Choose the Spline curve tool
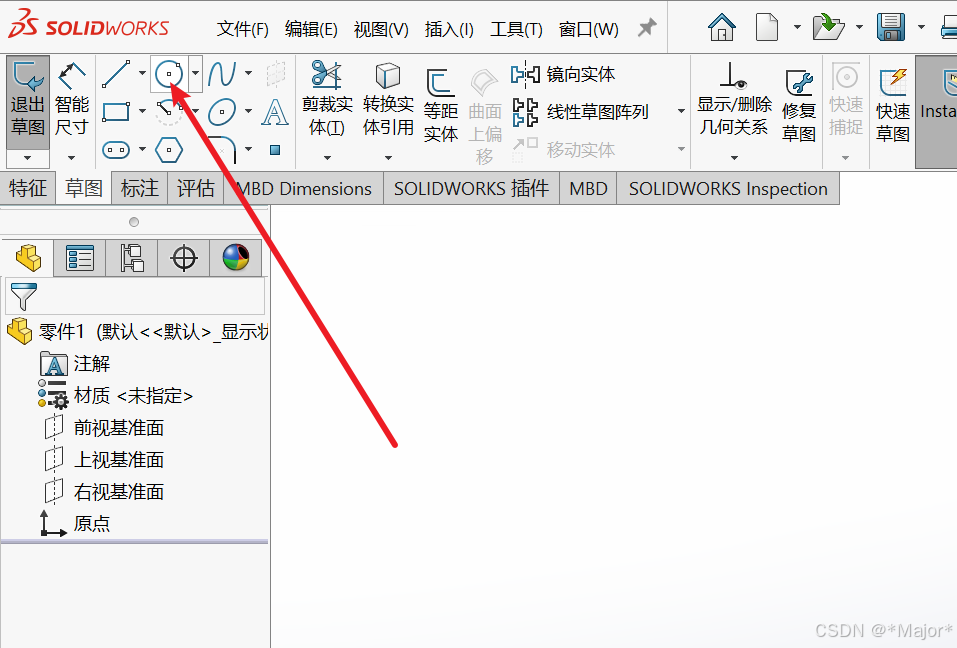957x648 pixels. point(222,73)
